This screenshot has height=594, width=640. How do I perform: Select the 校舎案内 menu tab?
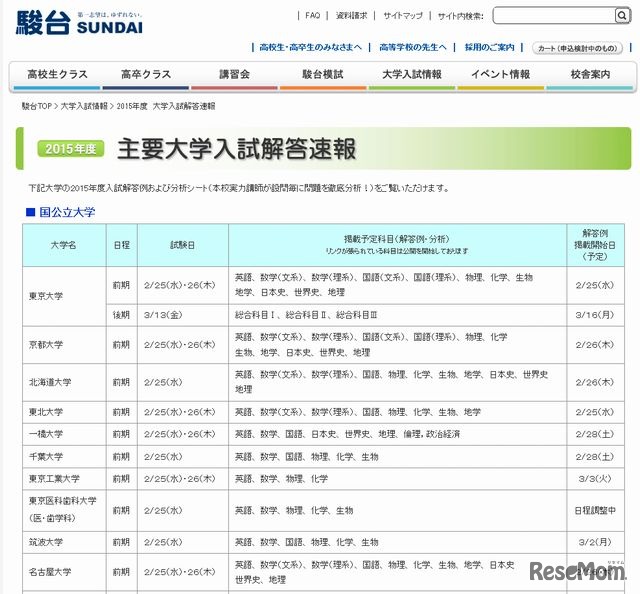tap(590, 75)
